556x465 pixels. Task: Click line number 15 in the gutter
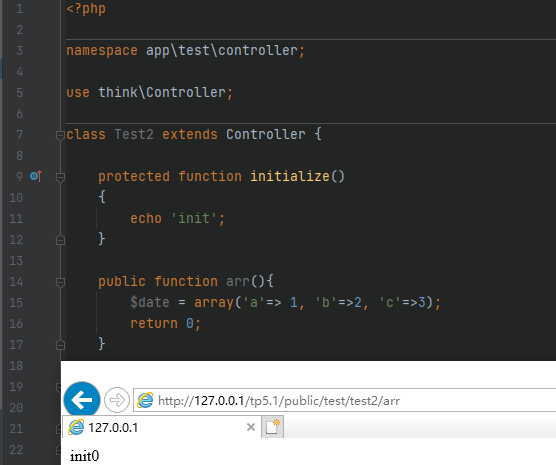pyautogui.click(x=16, y=303)
